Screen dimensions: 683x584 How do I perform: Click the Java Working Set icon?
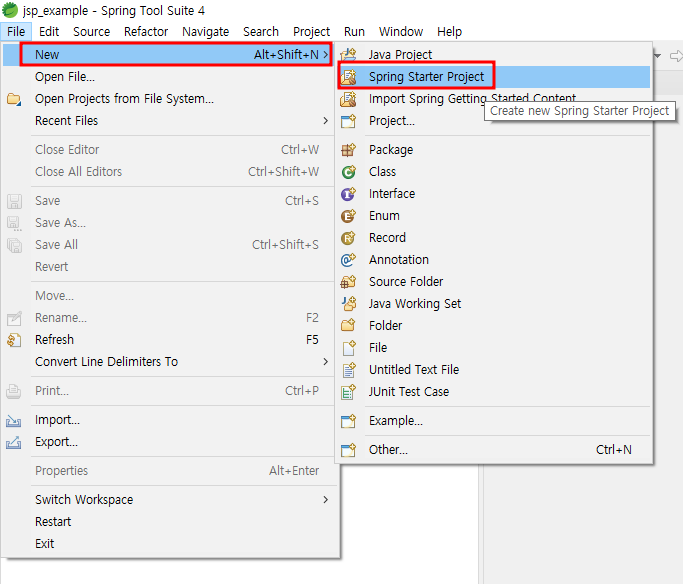pyautogui.click(x=348, y=304)
